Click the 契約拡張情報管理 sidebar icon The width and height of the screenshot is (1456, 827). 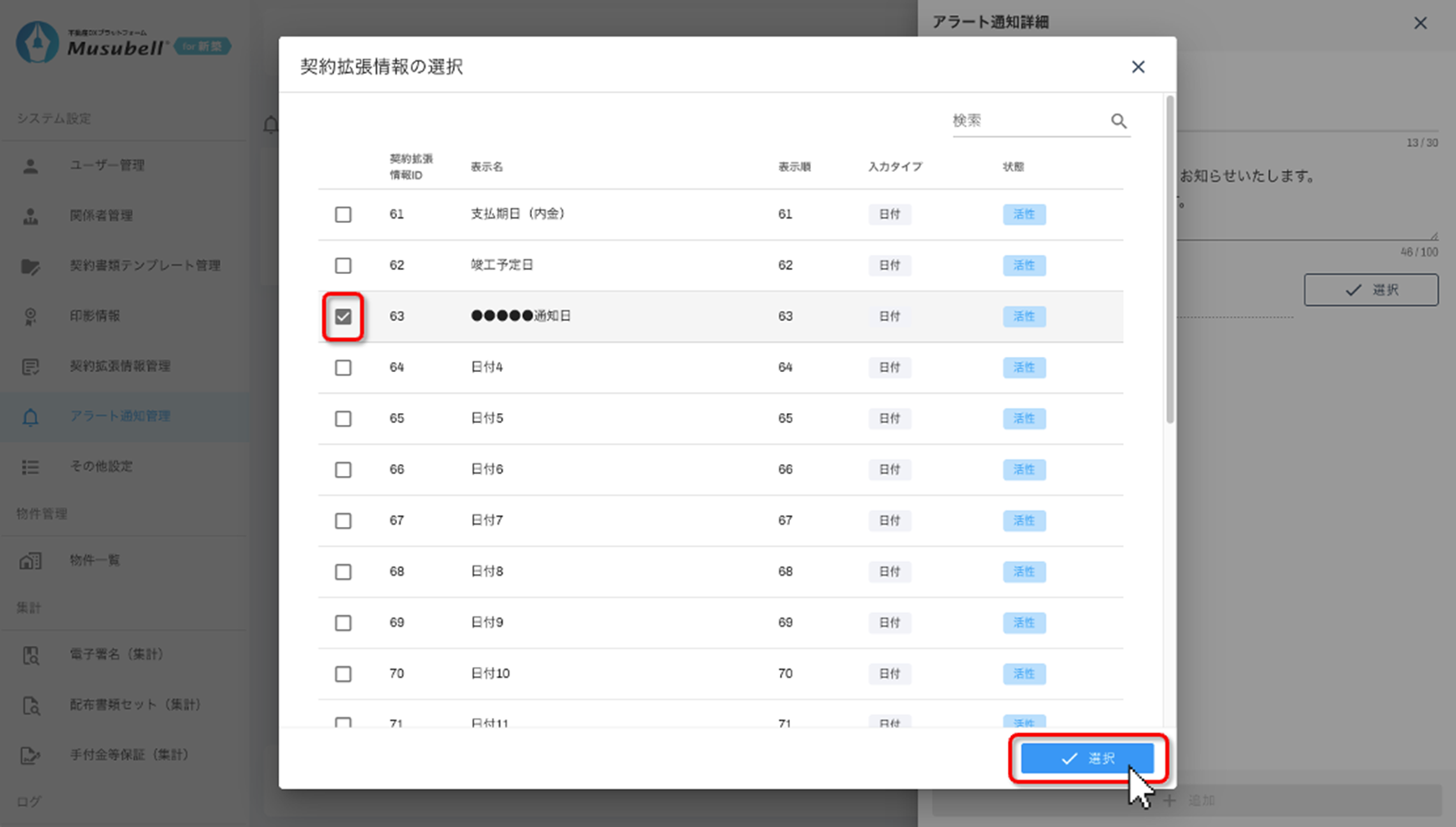tap(31, 367)
